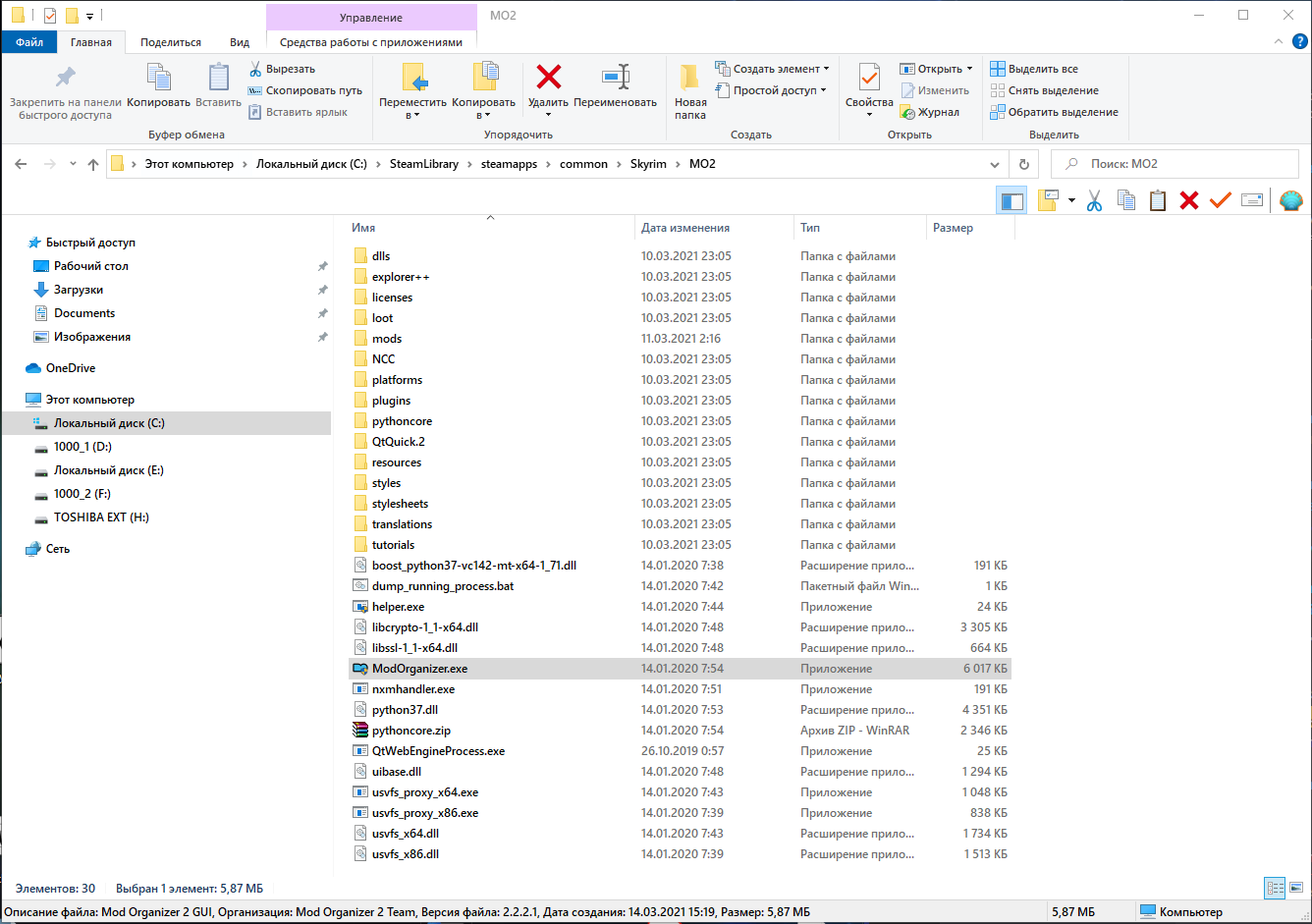Sort by the Имя (Name) column header
This screenshot has height=924, width=1312.
490,228
